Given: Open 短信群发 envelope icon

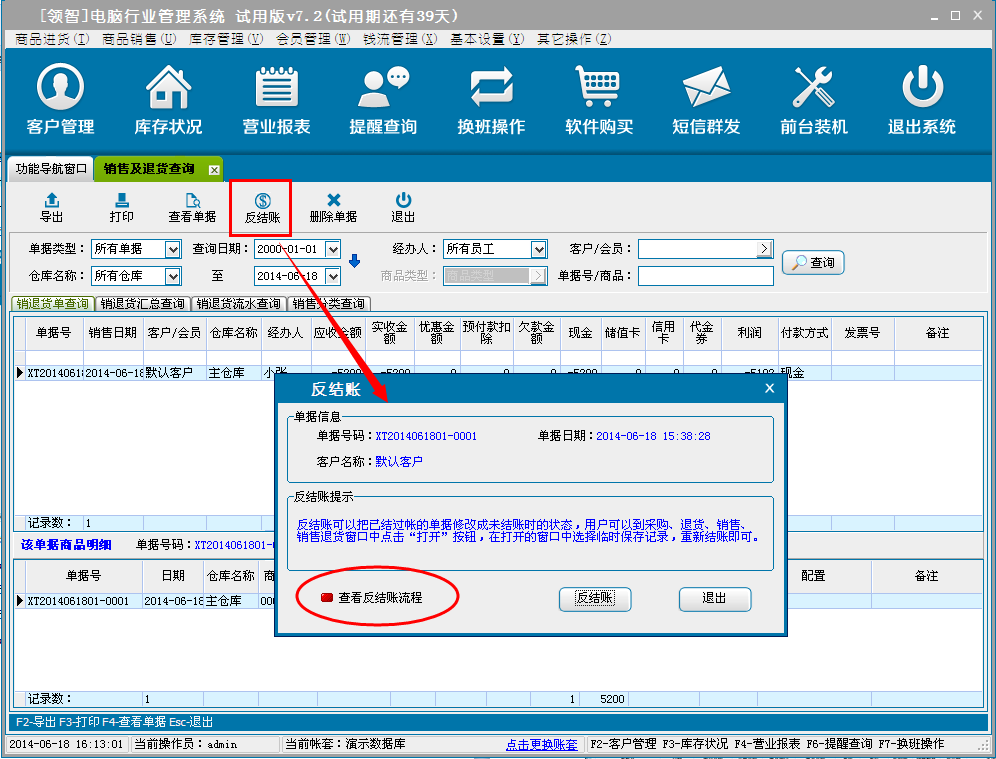Looking at the screenshot, I should click(706, 100).
